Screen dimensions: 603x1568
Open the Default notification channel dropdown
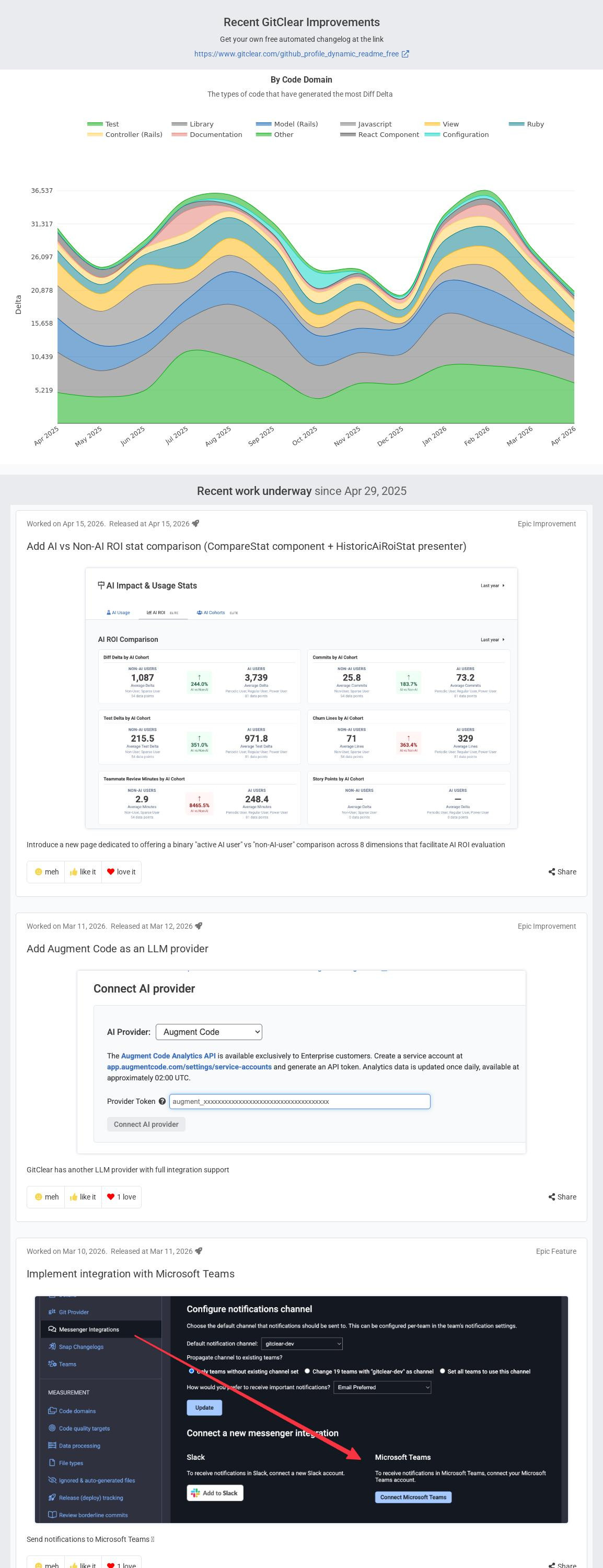[302, 1343]
